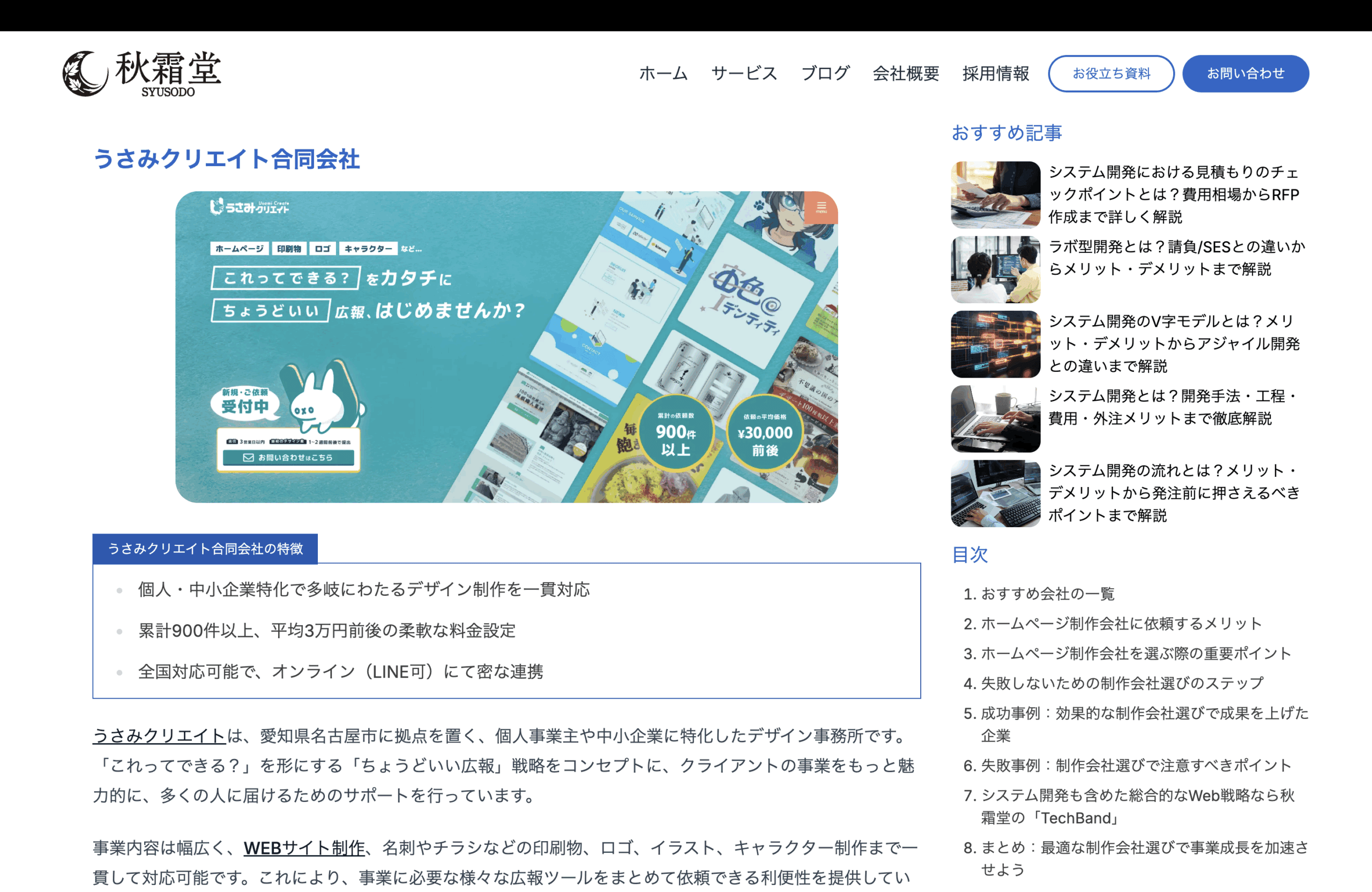The image size is (1372, 892).
Task: Open the WEBサイト制作 link
Action: 304,847
